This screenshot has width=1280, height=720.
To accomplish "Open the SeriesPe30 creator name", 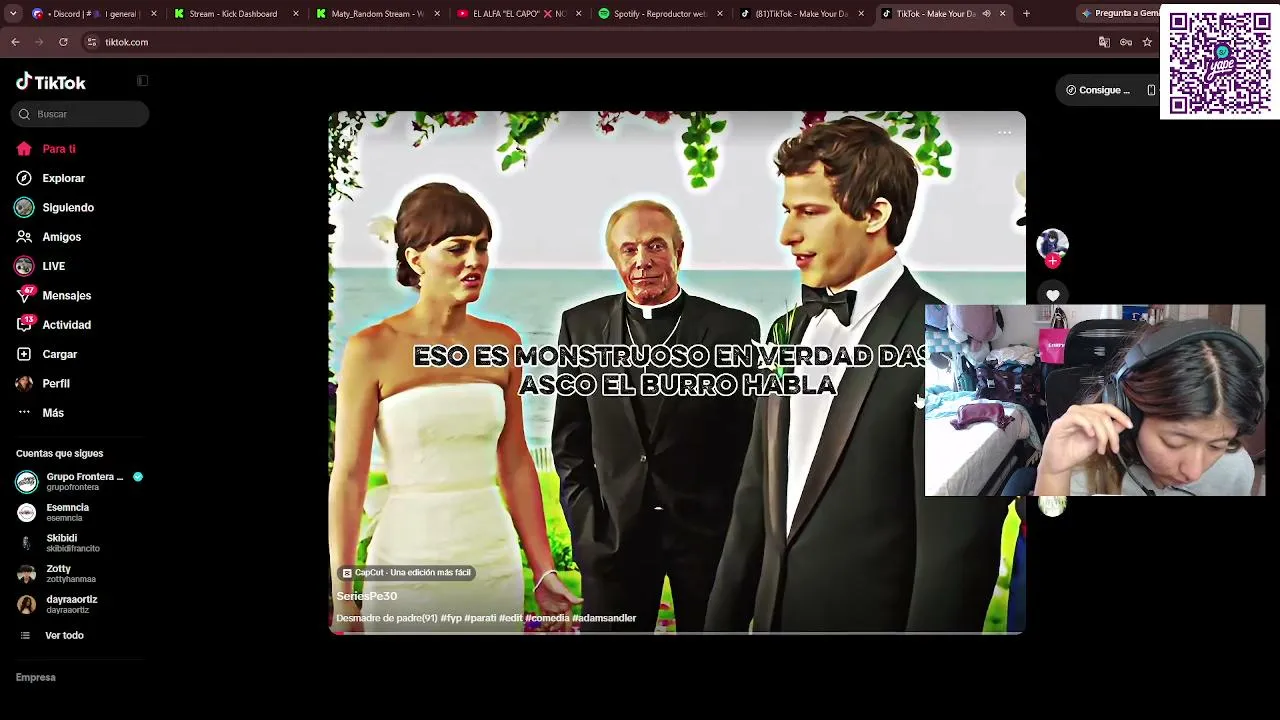I will [367, 596].
